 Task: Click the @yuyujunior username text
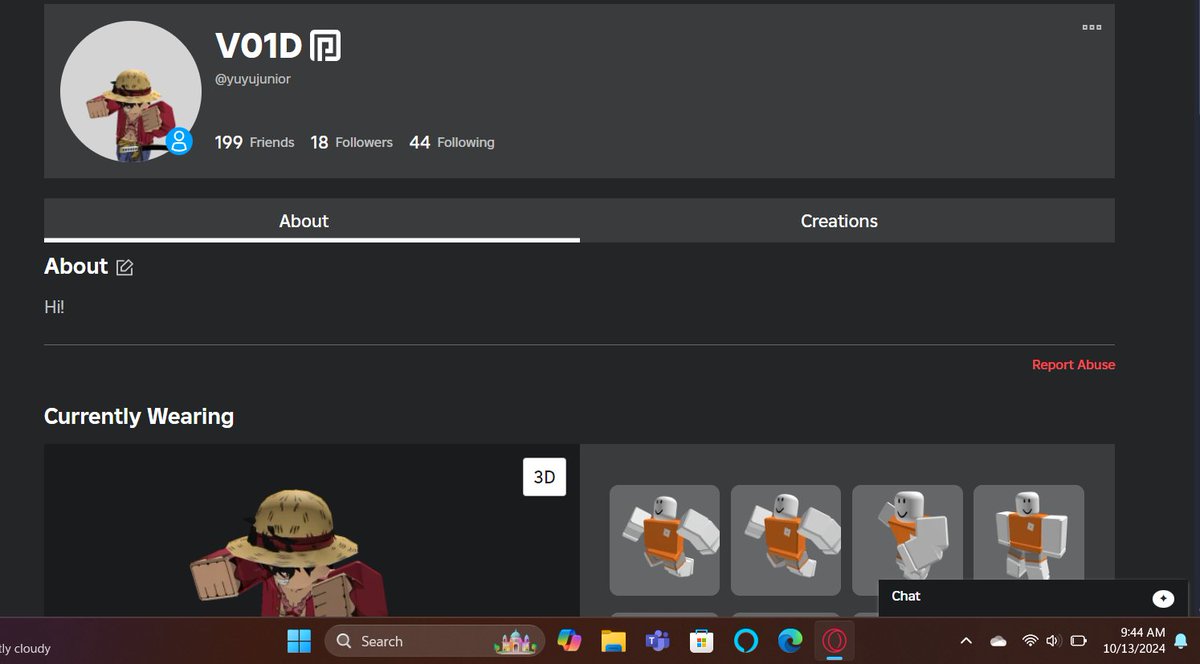[253, 79]
